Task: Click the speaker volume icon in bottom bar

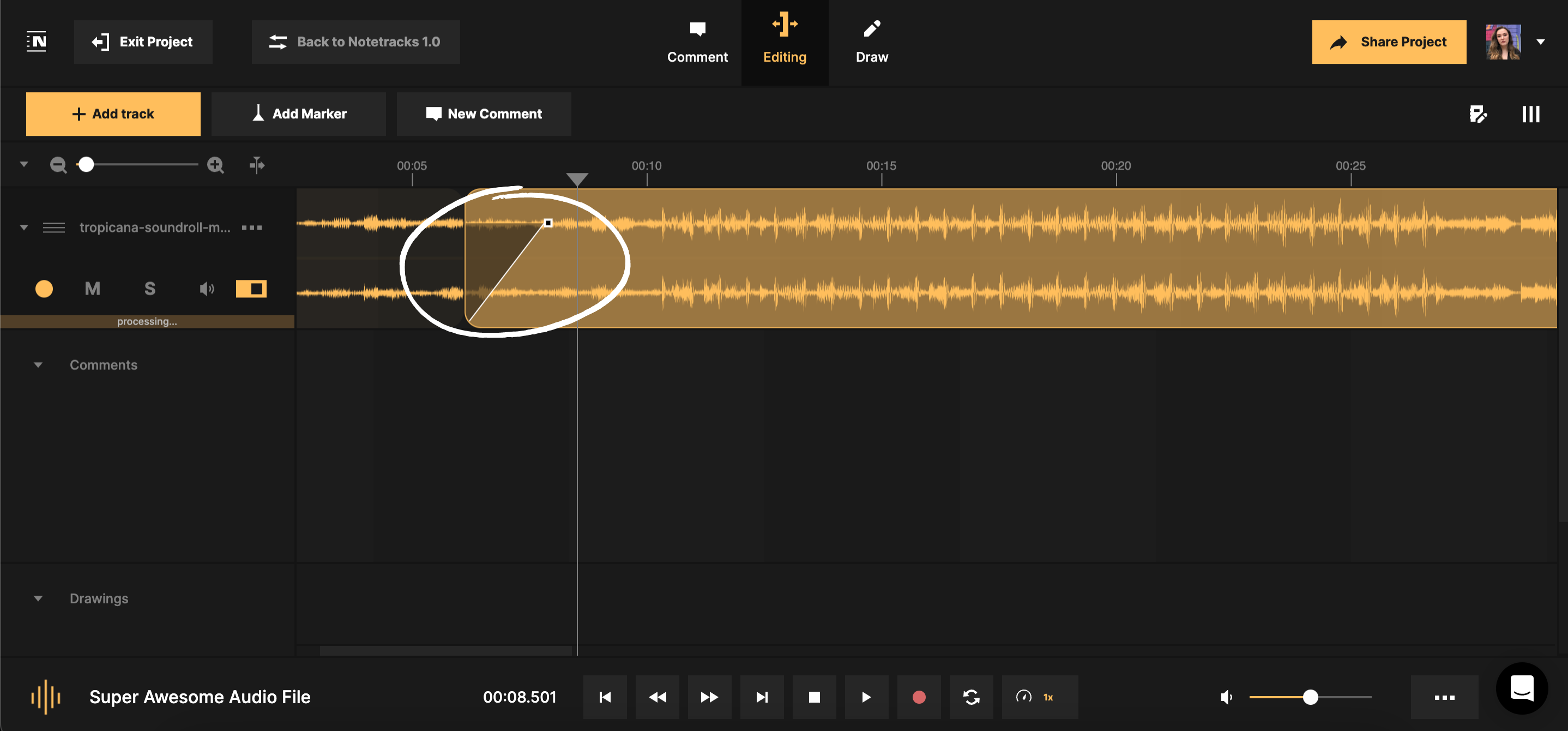Action: (1226, 697)
